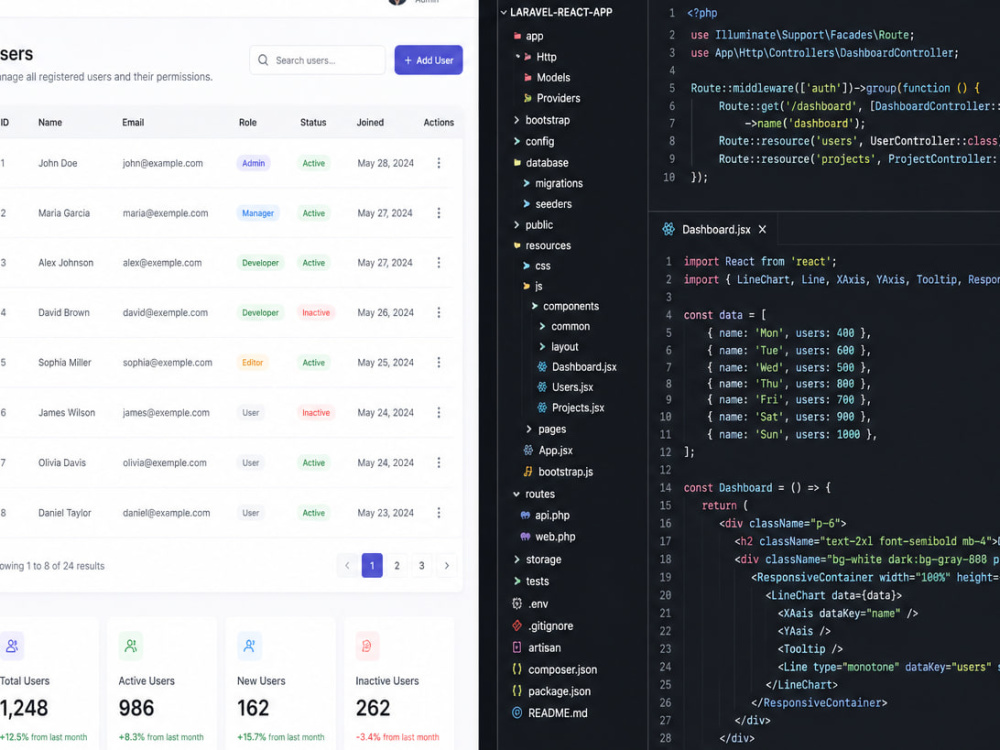Go to pagination page 2
This screenshot has width=1000, height=750.
pos(397,566)
